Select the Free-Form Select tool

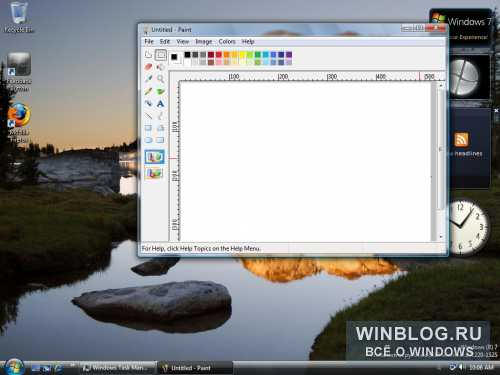click(148, 54)
